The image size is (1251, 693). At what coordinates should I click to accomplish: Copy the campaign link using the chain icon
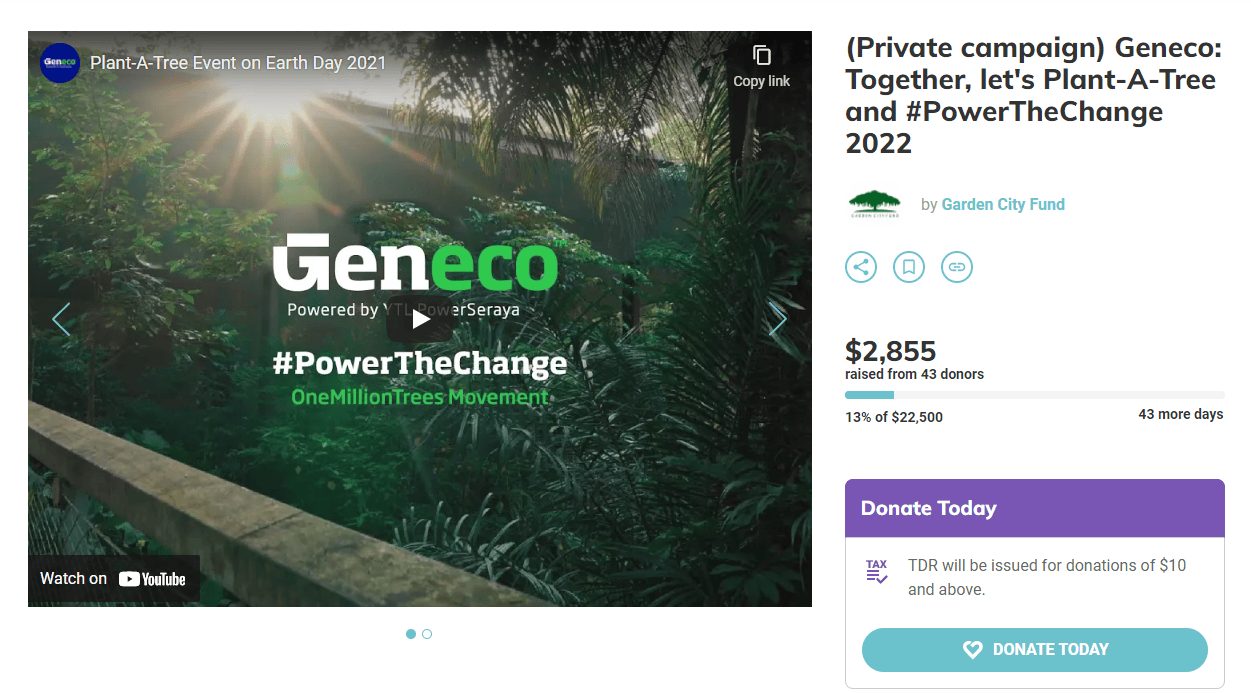(956, 267)
